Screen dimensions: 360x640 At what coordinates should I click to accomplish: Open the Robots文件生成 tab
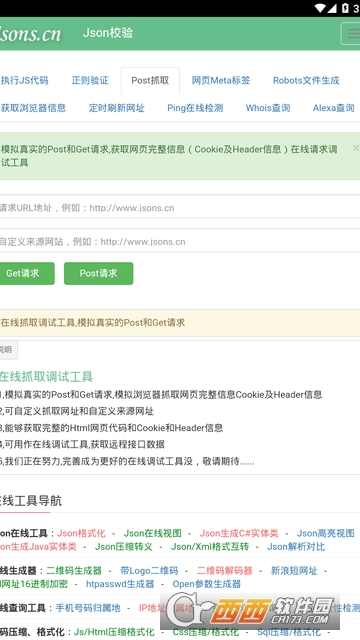(306, 80)
